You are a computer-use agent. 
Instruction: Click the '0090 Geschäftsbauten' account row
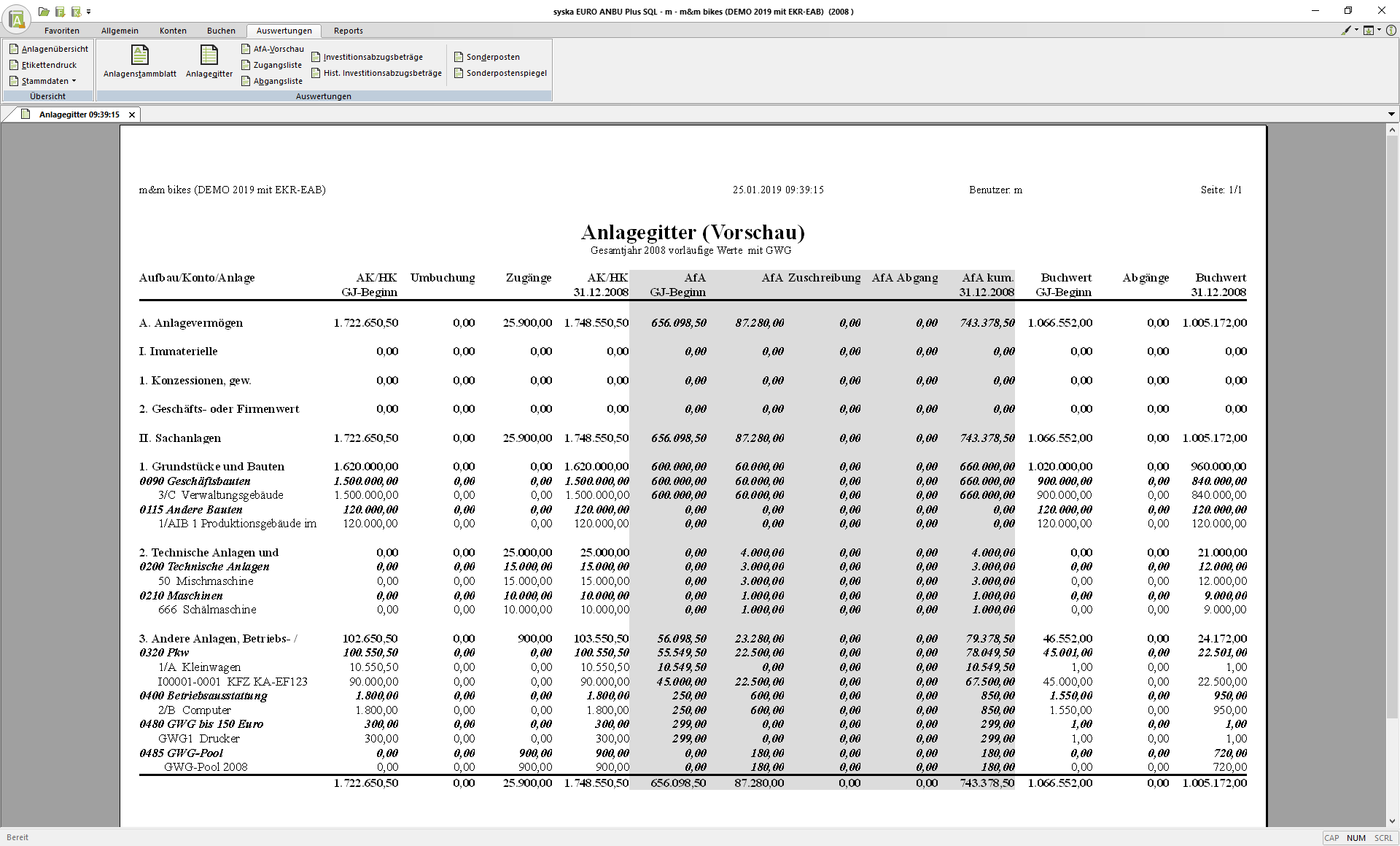[195, 481]
